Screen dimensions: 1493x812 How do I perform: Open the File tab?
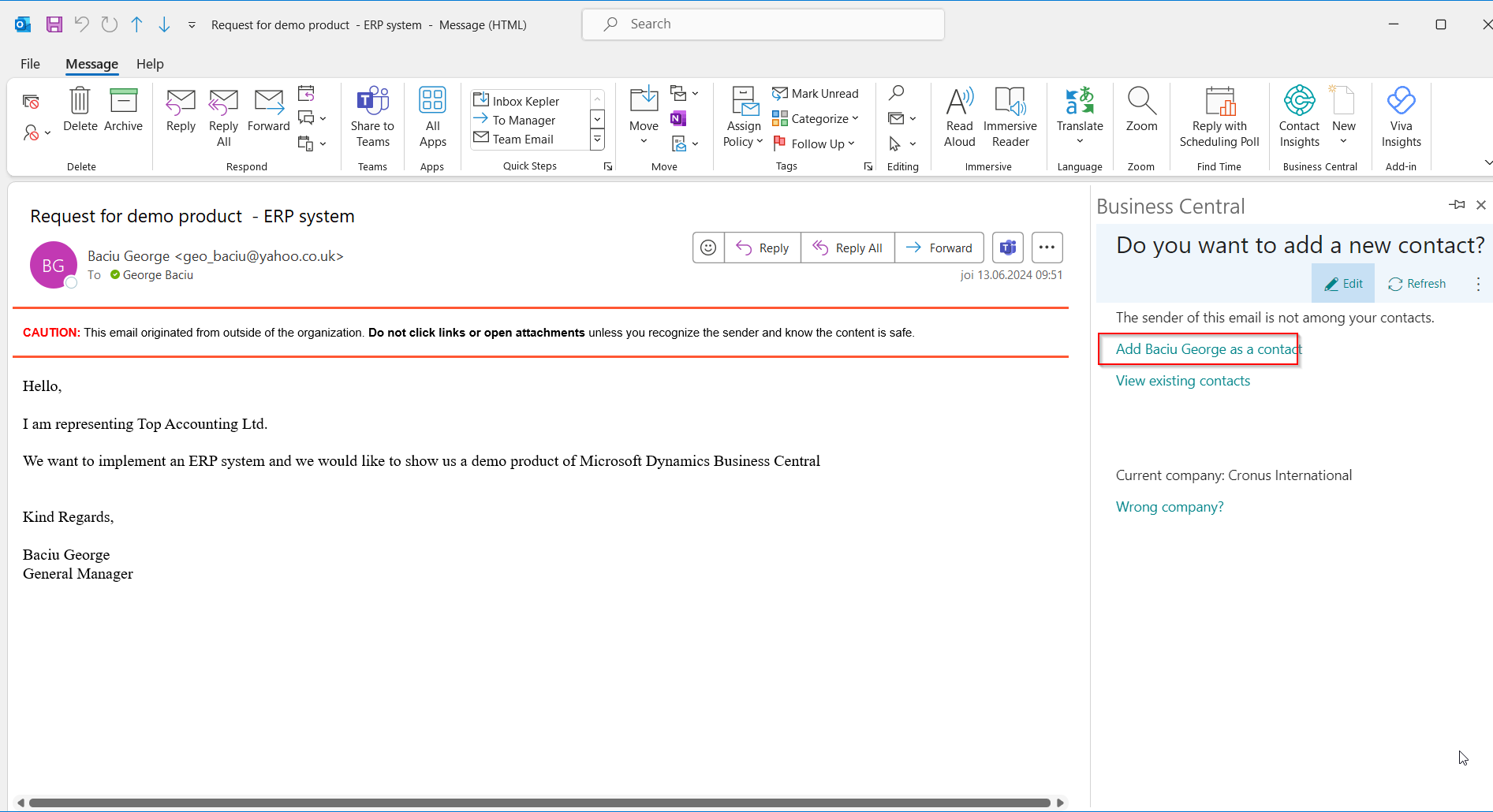(x=30, y=64)
